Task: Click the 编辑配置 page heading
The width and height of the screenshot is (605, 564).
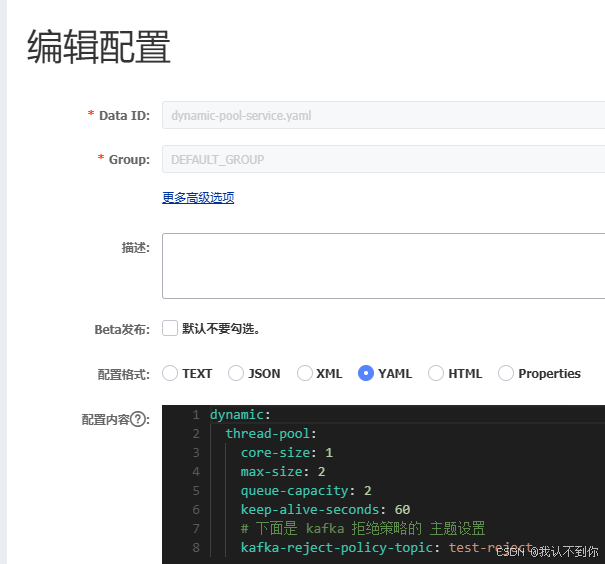Action: coord(99,47)
